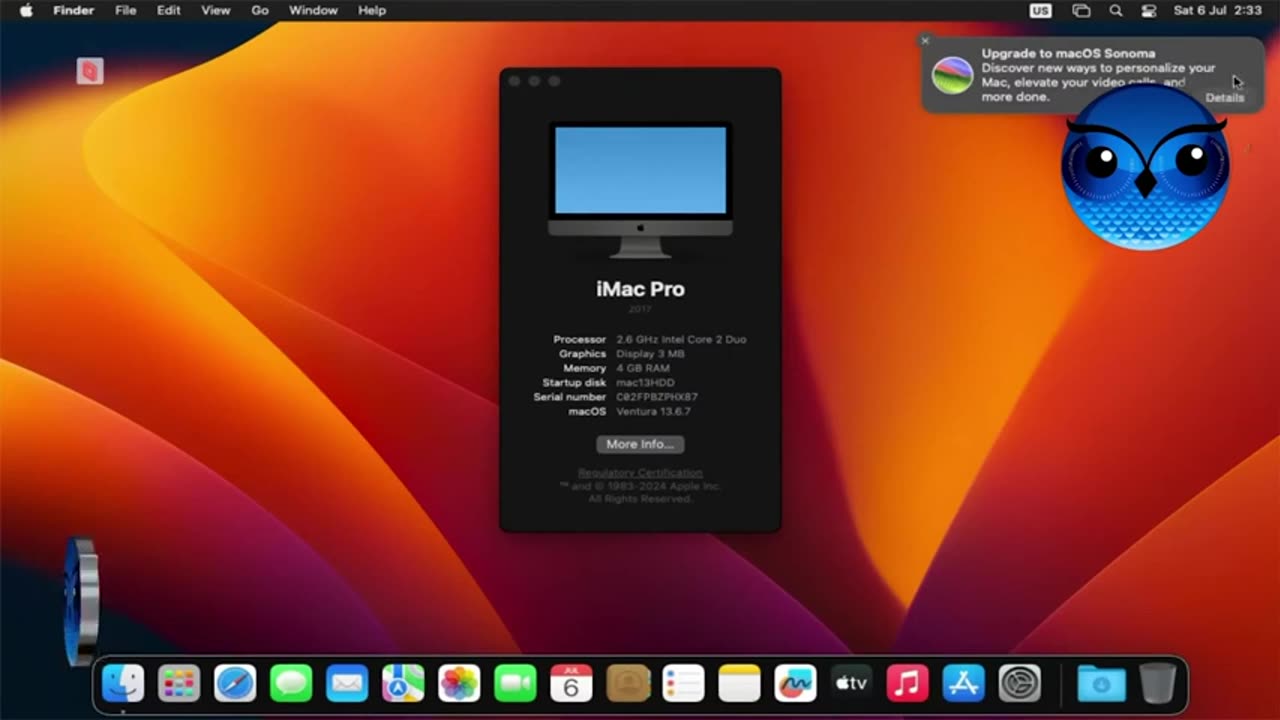The image size is (1280, 720).
Task: Open Apple TV app in Dock
Action: [x=852, y=684]
